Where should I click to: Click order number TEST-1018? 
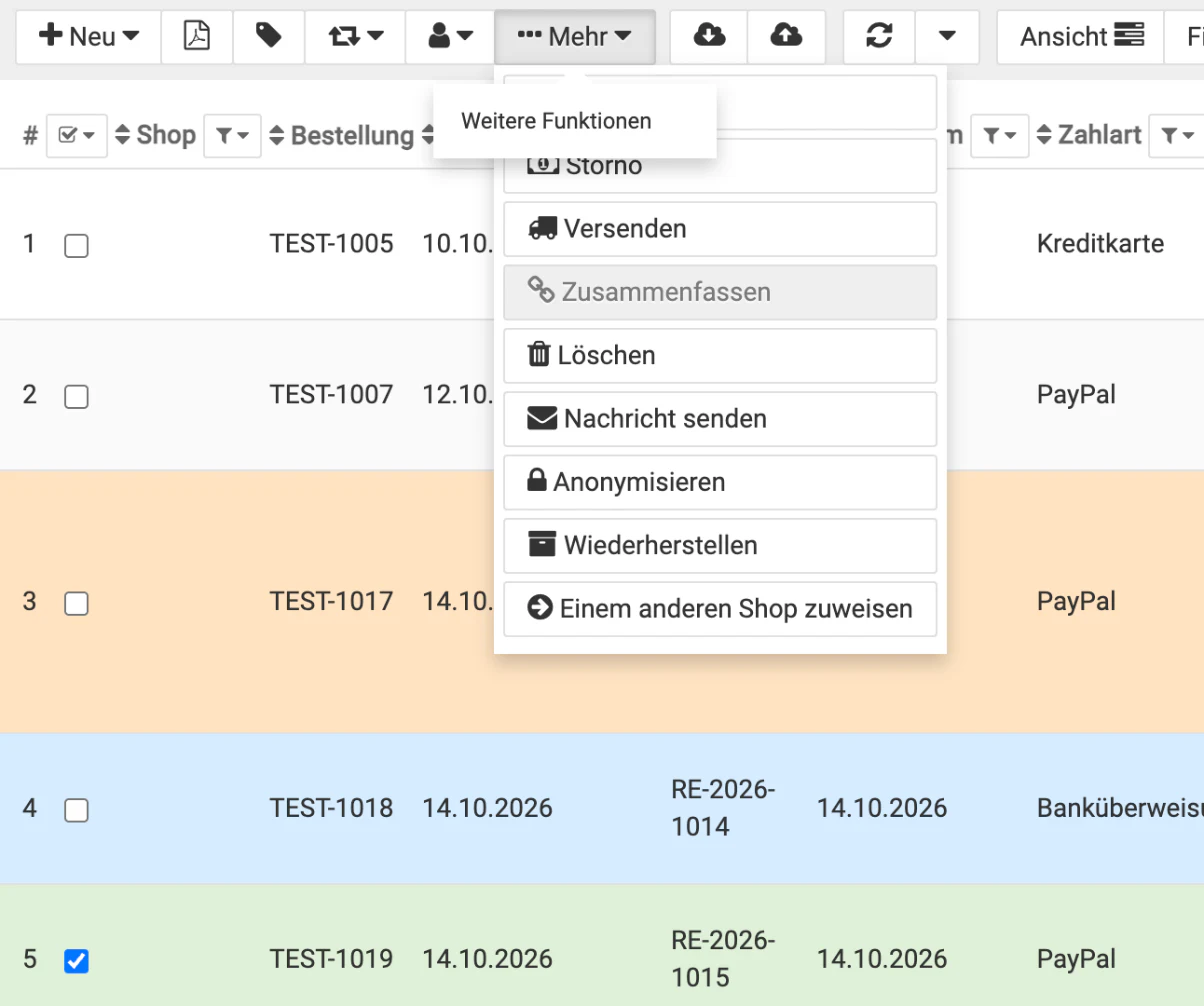(x=331, y=808)
